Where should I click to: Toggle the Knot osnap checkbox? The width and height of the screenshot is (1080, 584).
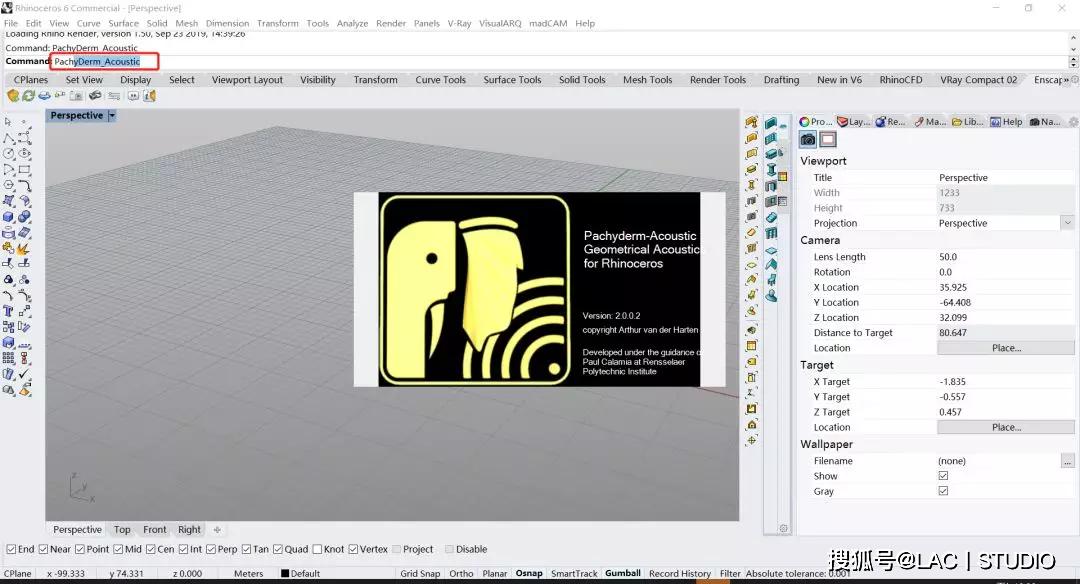[317, 549]
